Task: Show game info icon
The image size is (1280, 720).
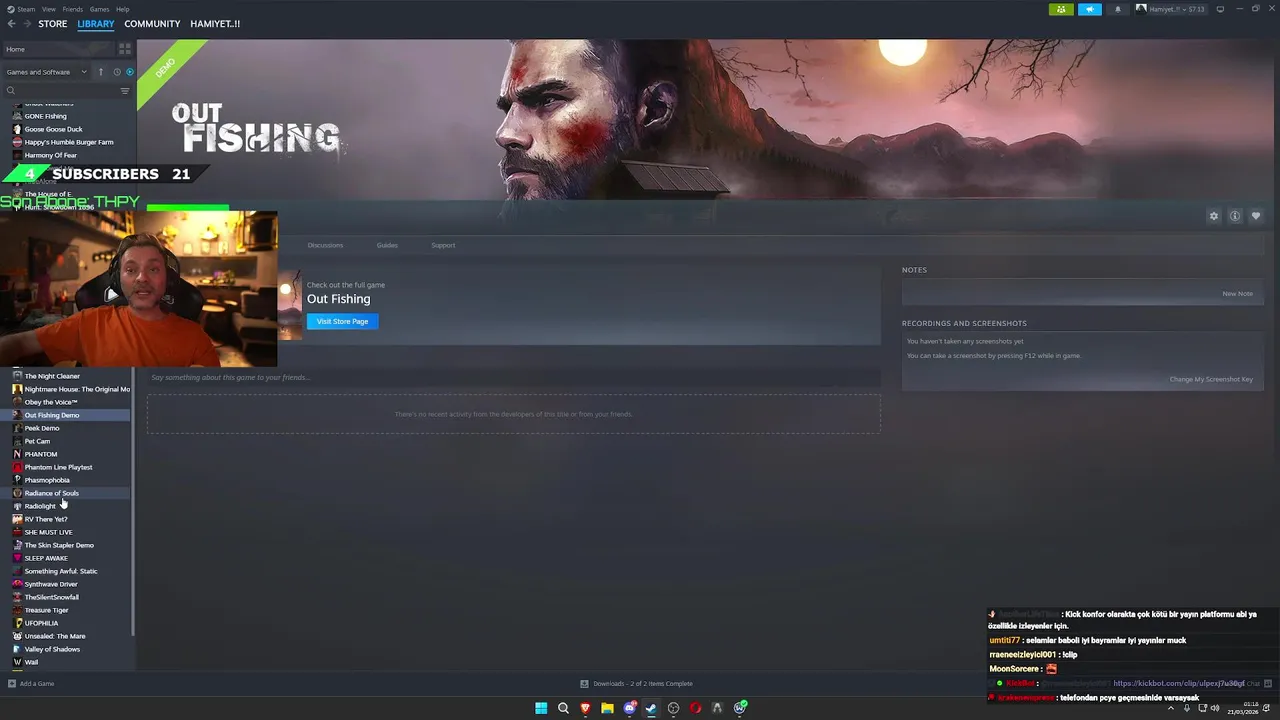Action: click(x=1235, y=216)
